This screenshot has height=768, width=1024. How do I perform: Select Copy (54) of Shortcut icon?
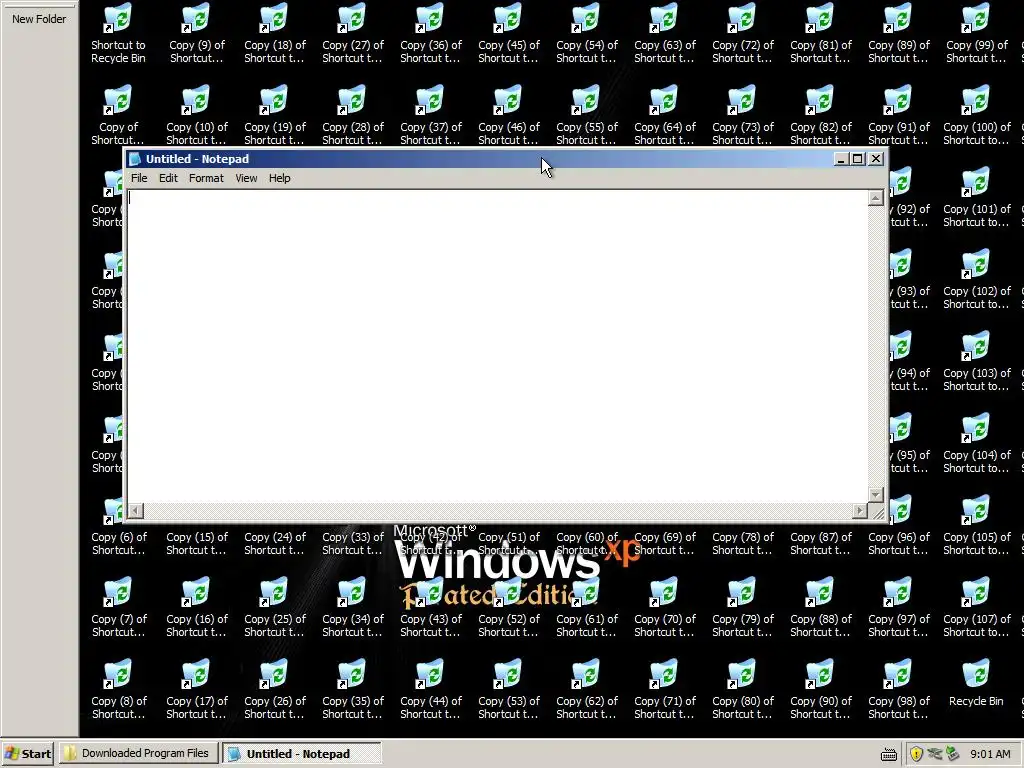587,33
